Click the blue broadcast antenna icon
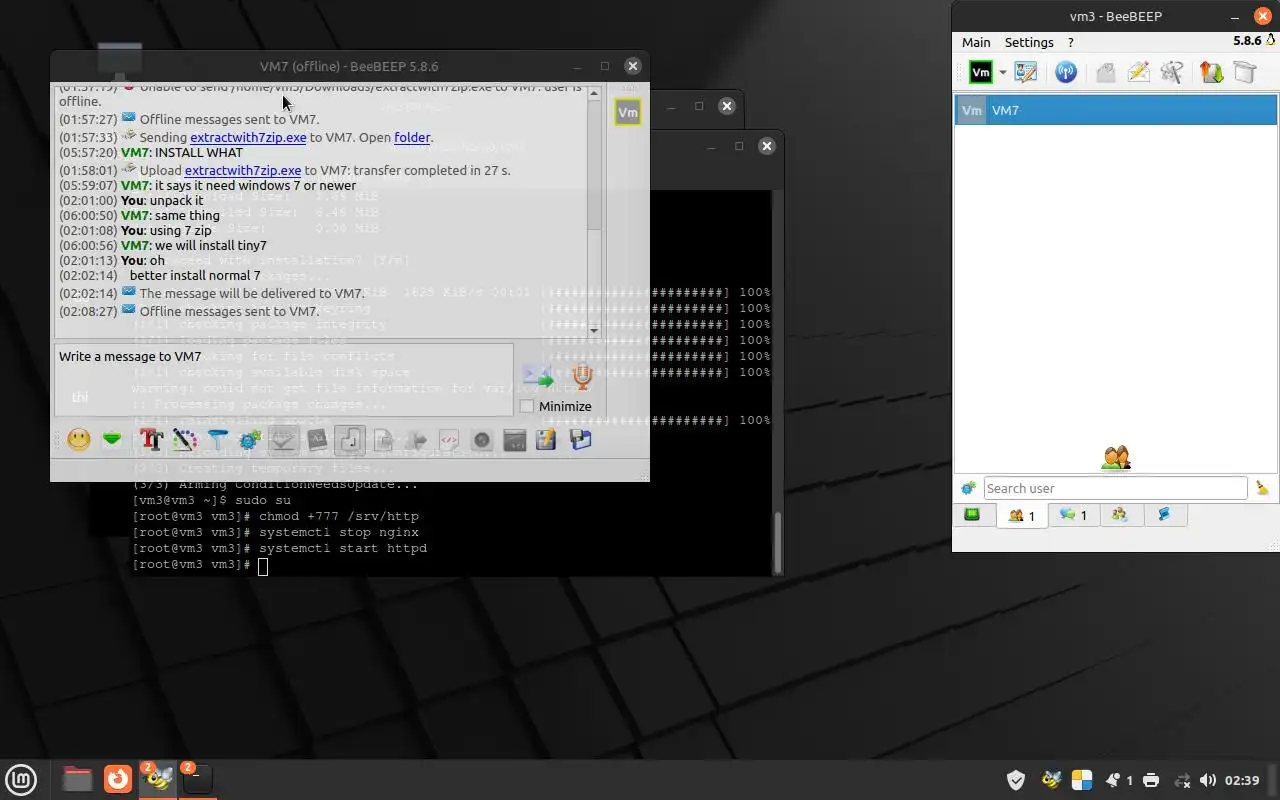Viewport: 1280px width, 800px height. (x=1066, y=72)
